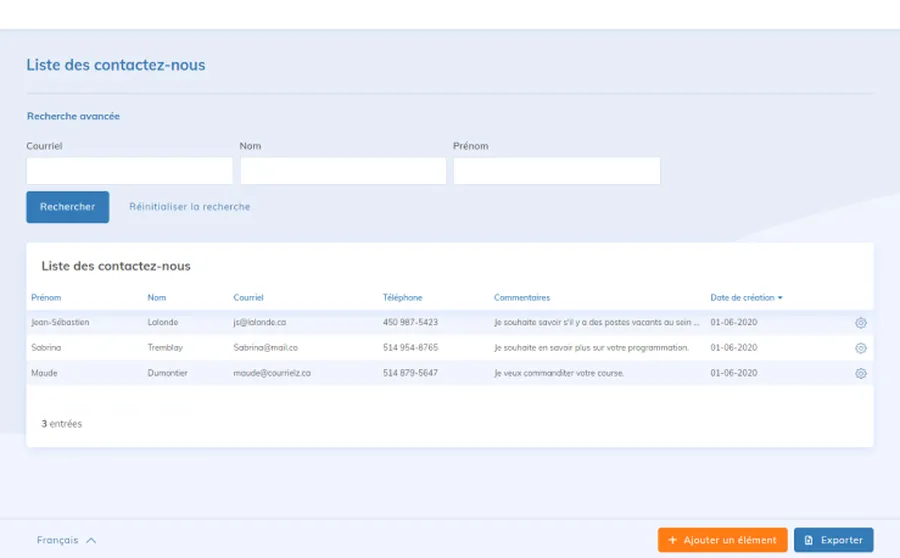900x558 pixels.
Task: Select email js@lalonde.ca in the table
Action: 260,323
